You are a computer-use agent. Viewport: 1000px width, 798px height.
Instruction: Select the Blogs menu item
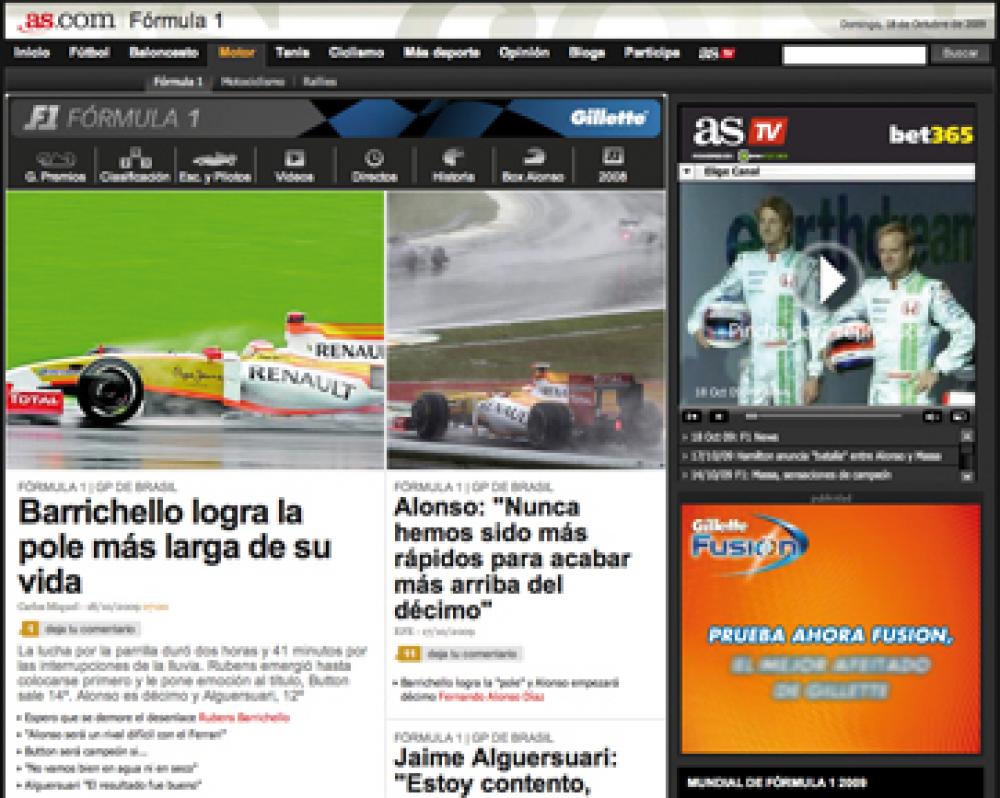pos(587,53)
